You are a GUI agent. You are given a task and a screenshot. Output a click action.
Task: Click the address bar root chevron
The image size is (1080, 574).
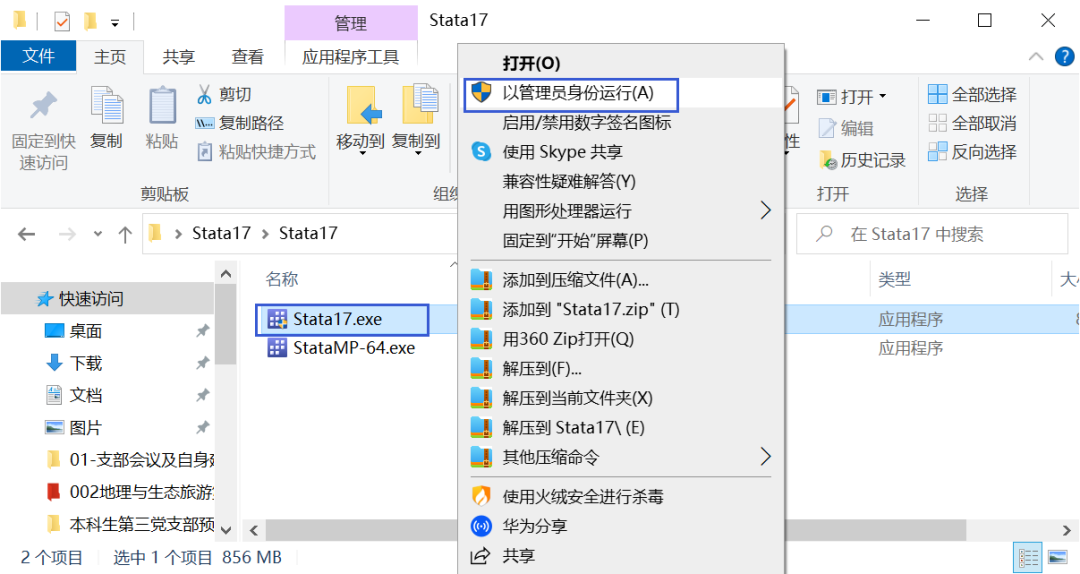pyautogui.click(x=178, y=234)
